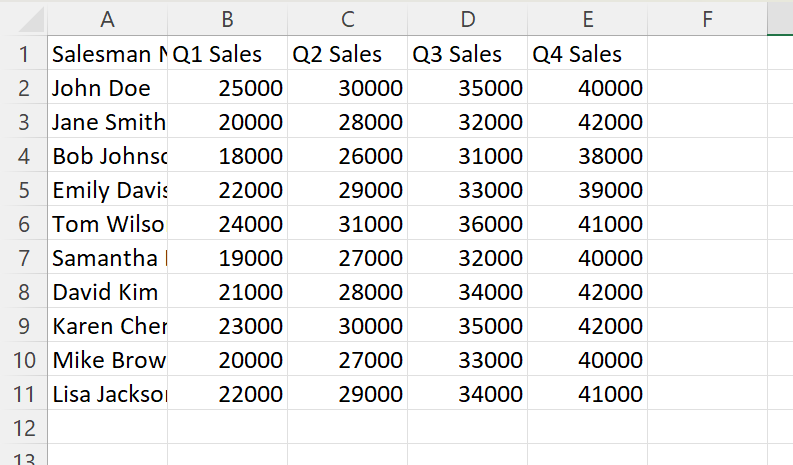
Task: Select Jane Smith's Q2 value 28000
Action: [347, 122]
